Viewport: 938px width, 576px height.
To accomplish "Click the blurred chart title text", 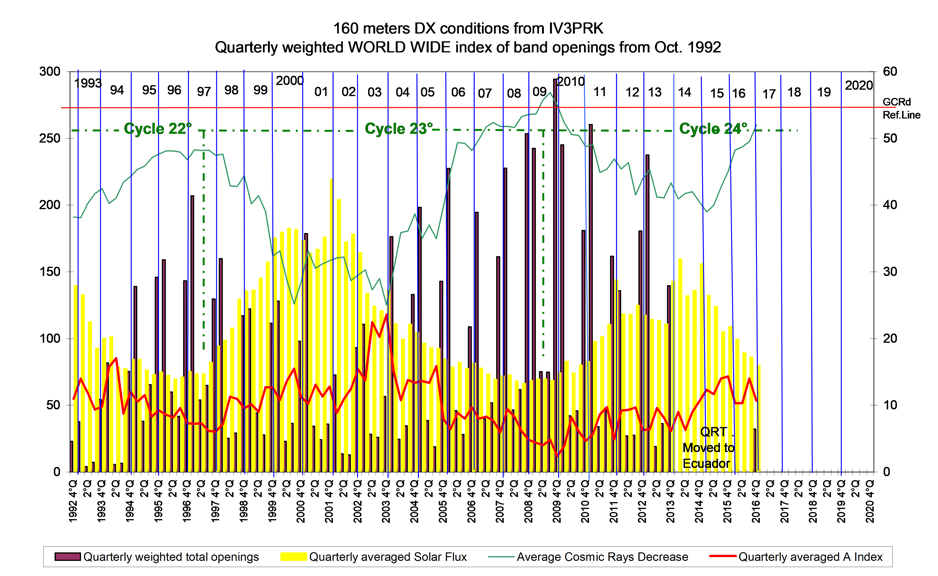I will [x=470, y=37].
